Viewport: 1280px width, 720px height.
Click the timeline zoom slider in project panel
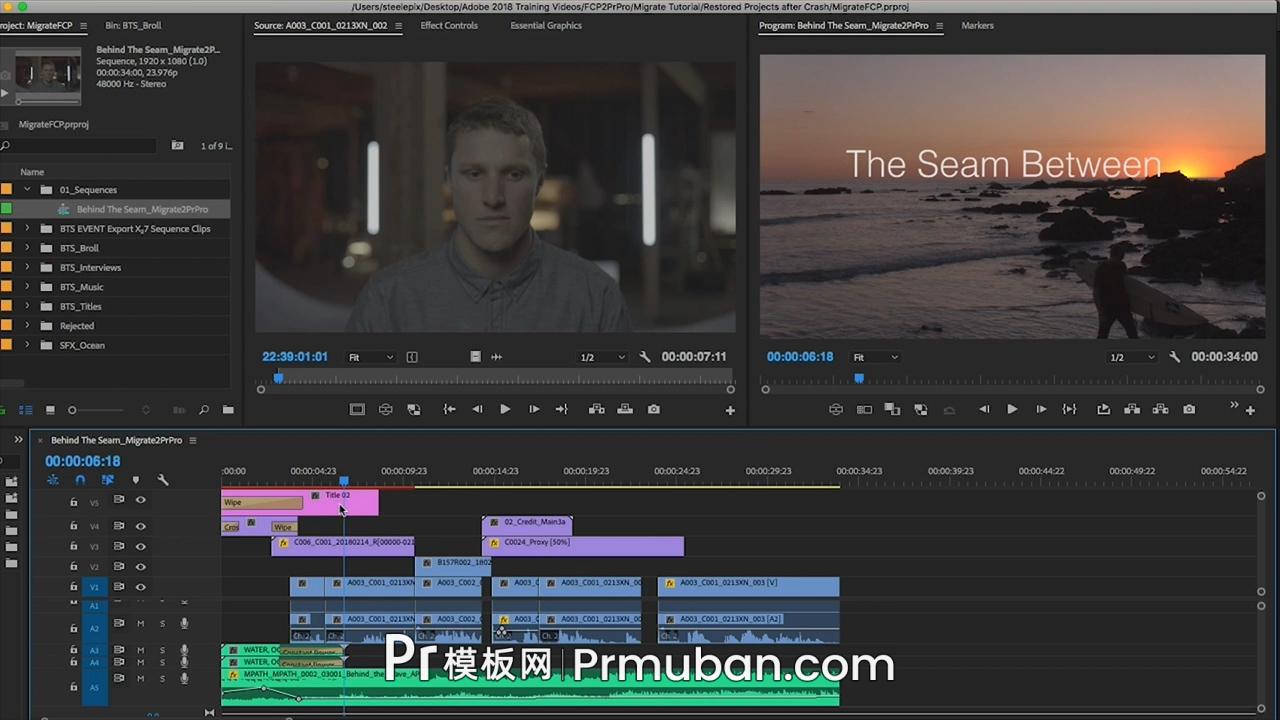pos(72,410)
